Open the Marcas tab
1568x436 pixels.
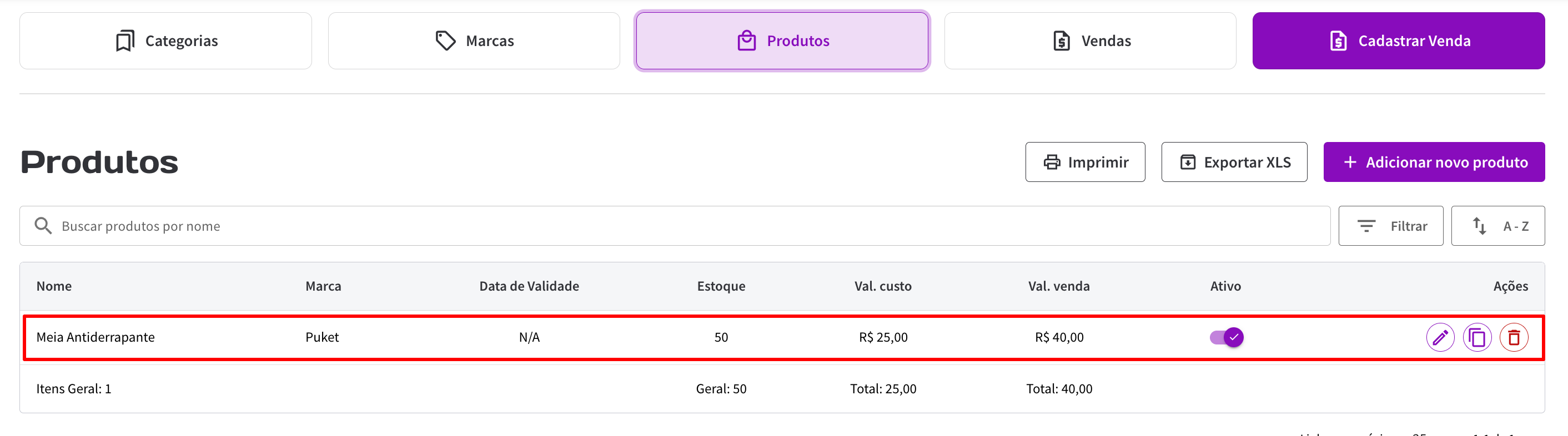click(x=474, y=40)
